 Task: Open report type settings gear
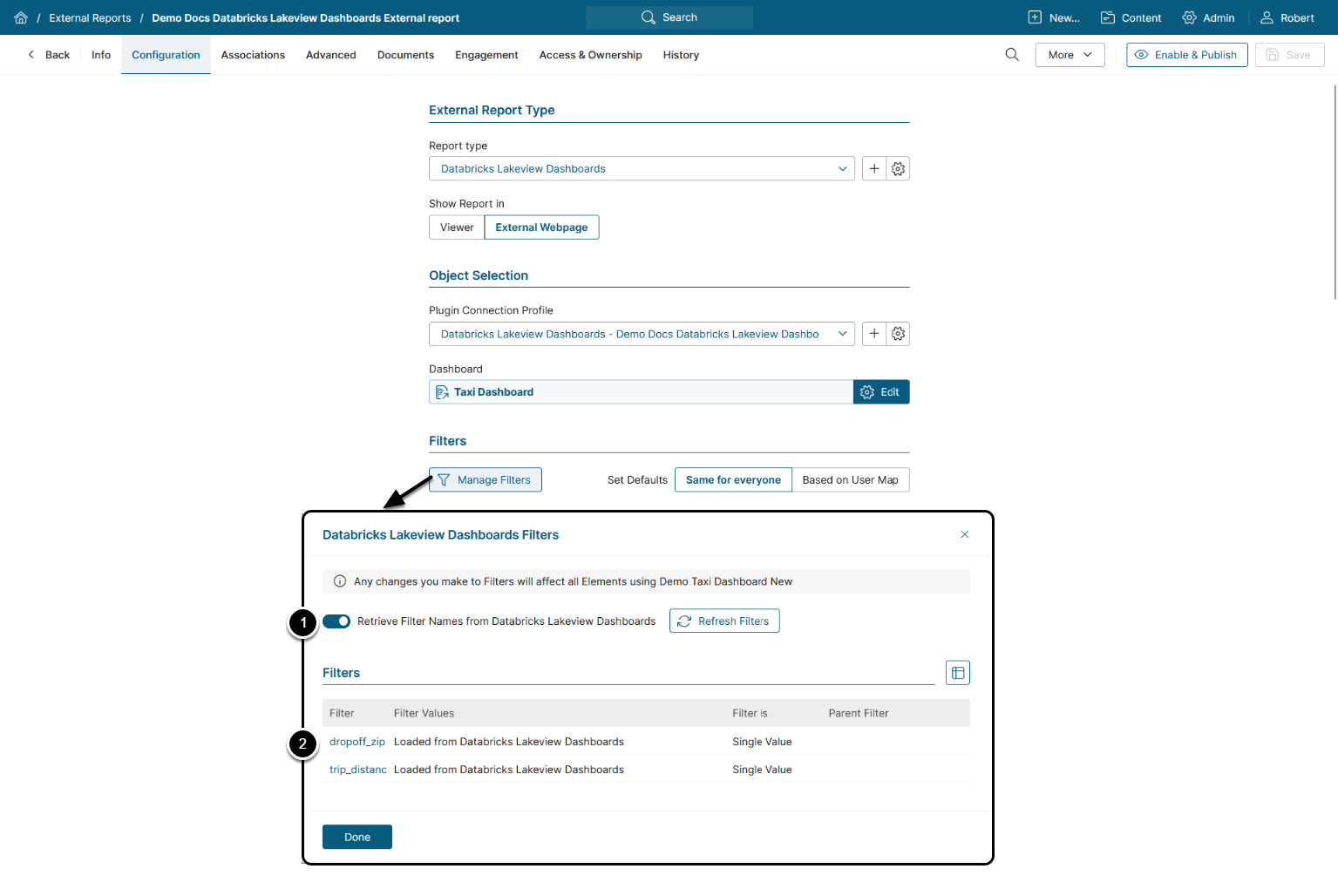899,169
